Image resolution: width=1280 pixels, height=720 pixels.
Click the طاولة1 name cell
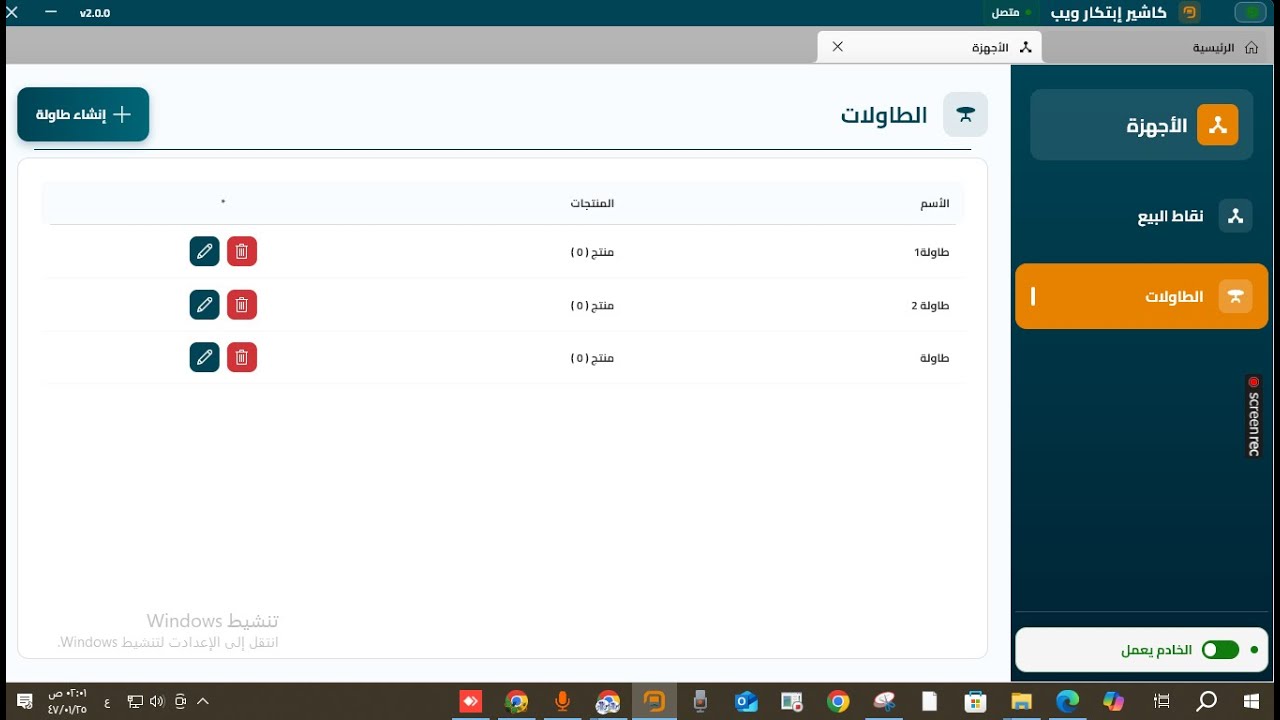click(x=931, y=252)
